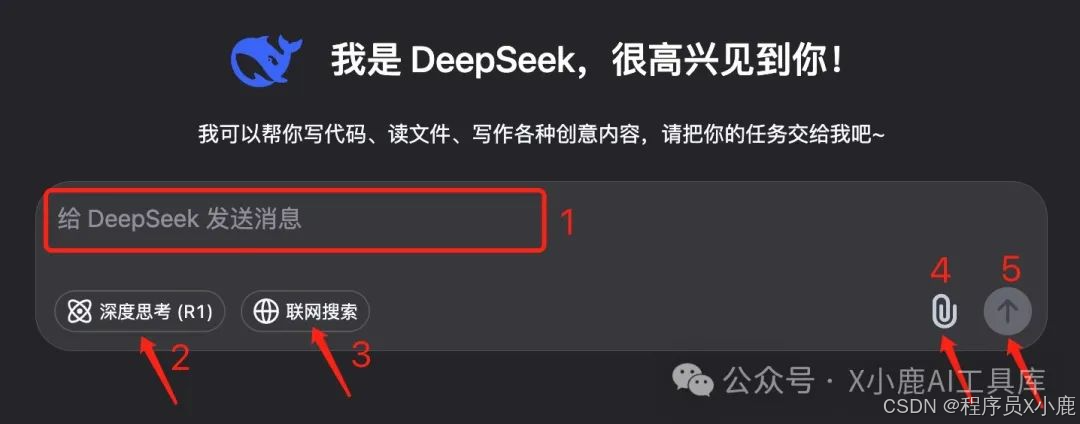The height and width of the screenshot is (424, 1080).
Task: Click the red arrow pointing at 联网搜索
Action: pyautogui.click(x=331, y=361)
